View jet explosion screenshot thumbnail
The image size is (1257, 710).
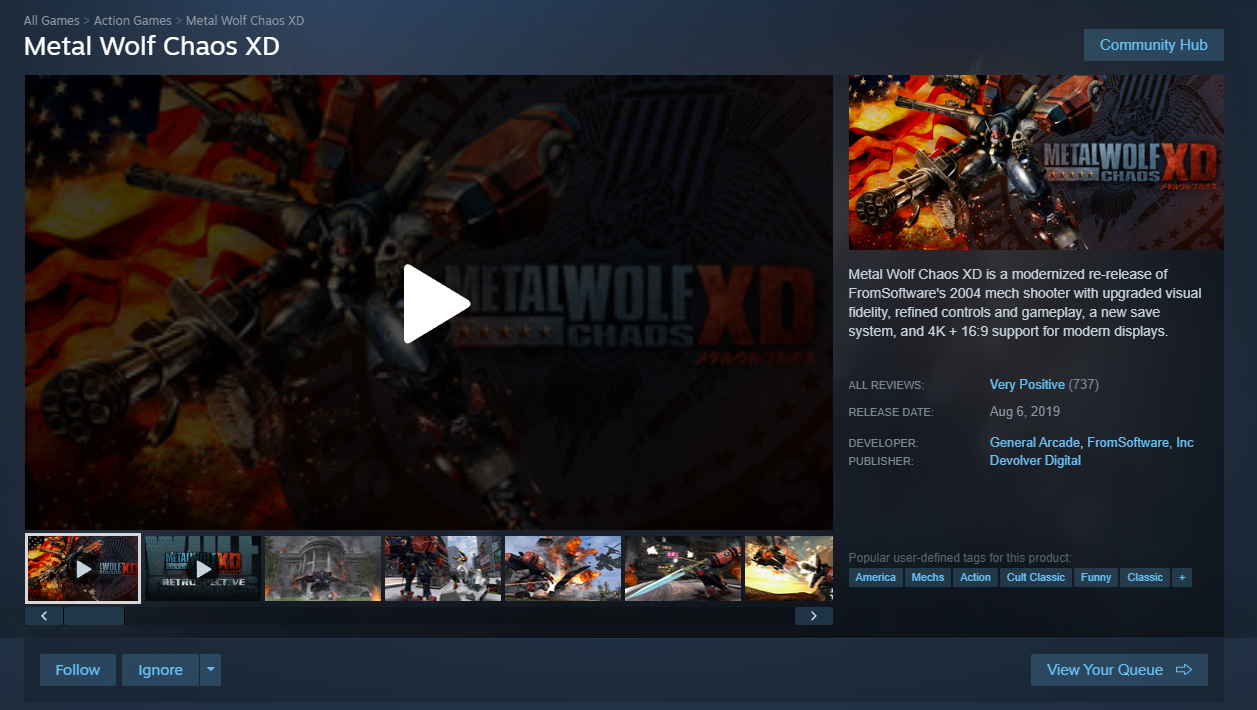[563, 568]
